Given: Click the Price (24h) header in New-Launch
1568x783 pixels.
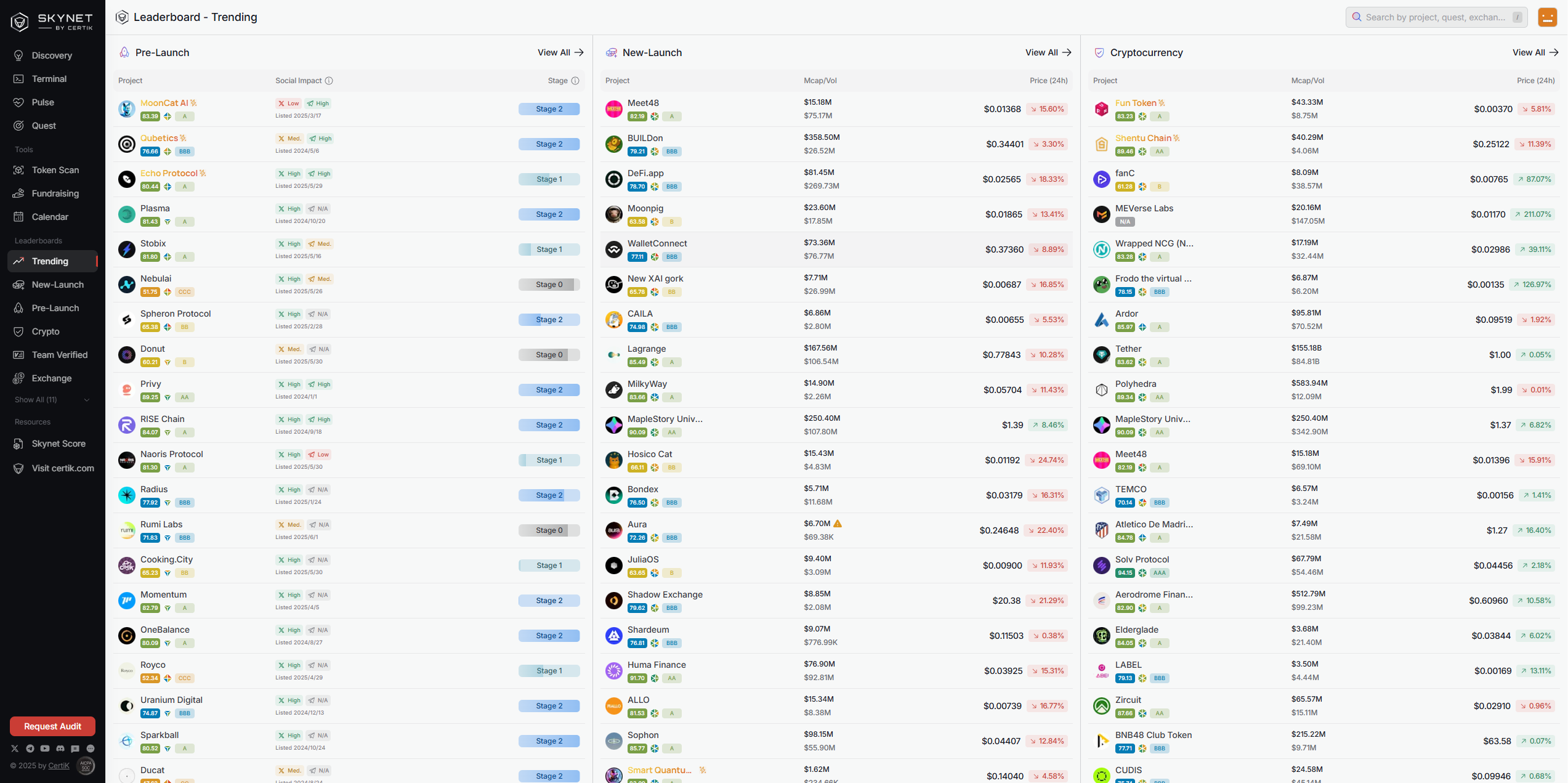Looking at the screenshot, I should coord(1049,81).
